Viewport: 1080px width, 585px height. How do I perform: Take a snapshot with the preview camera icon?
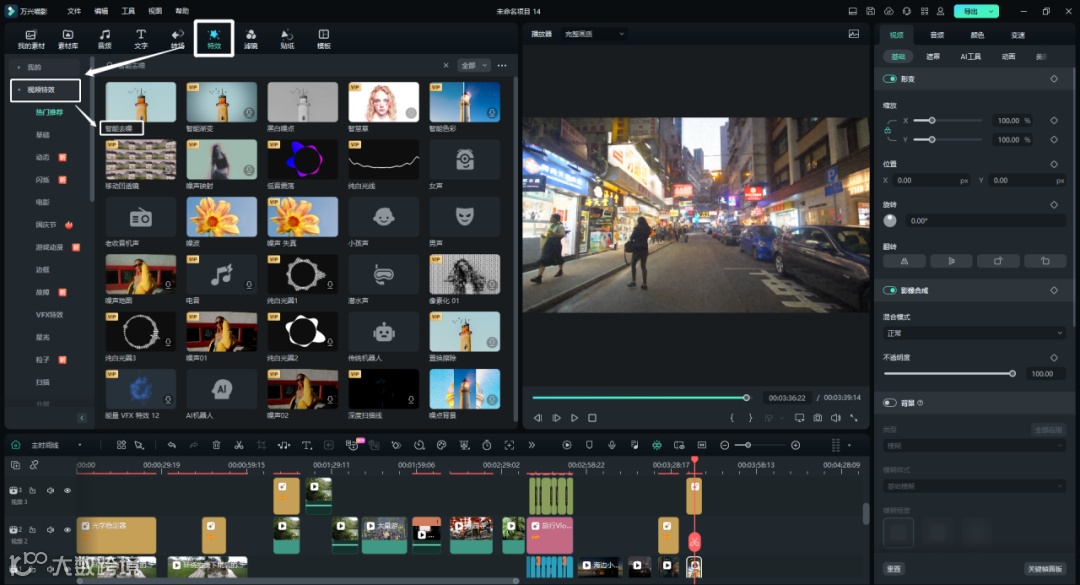[x=817, y=418]
